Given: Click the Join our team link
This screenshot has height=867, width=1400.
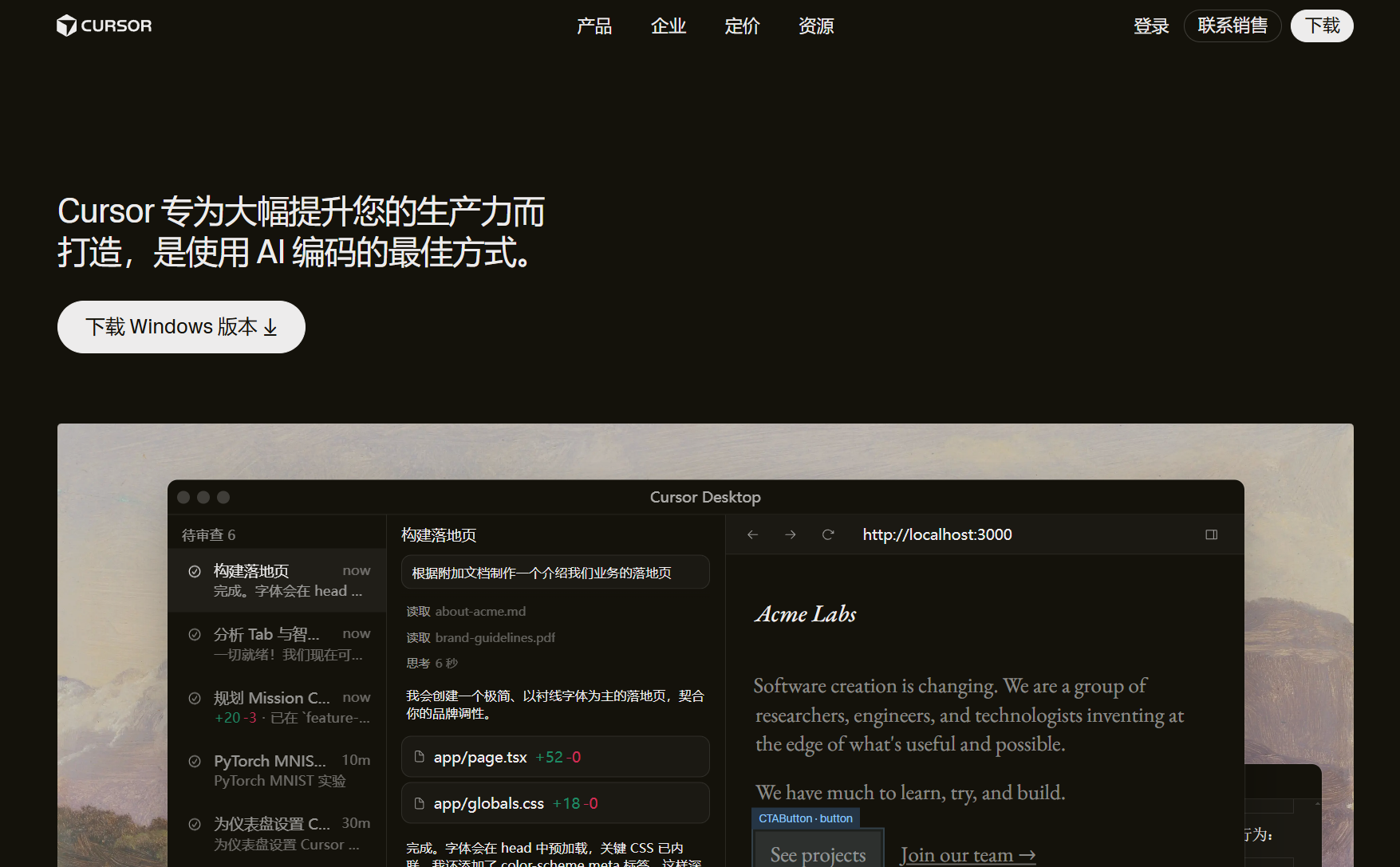Looking at the screenshot, I should coord(968,855).
